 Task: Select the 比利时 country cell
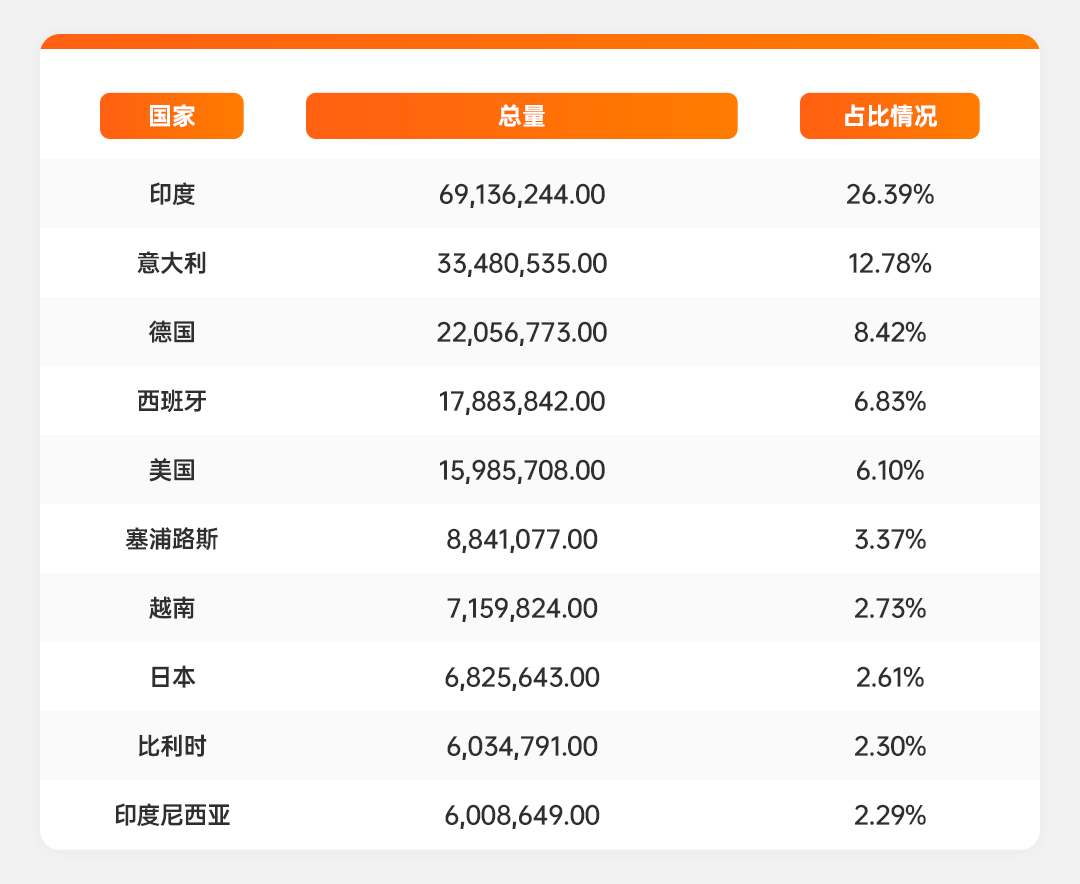point(172,746)
